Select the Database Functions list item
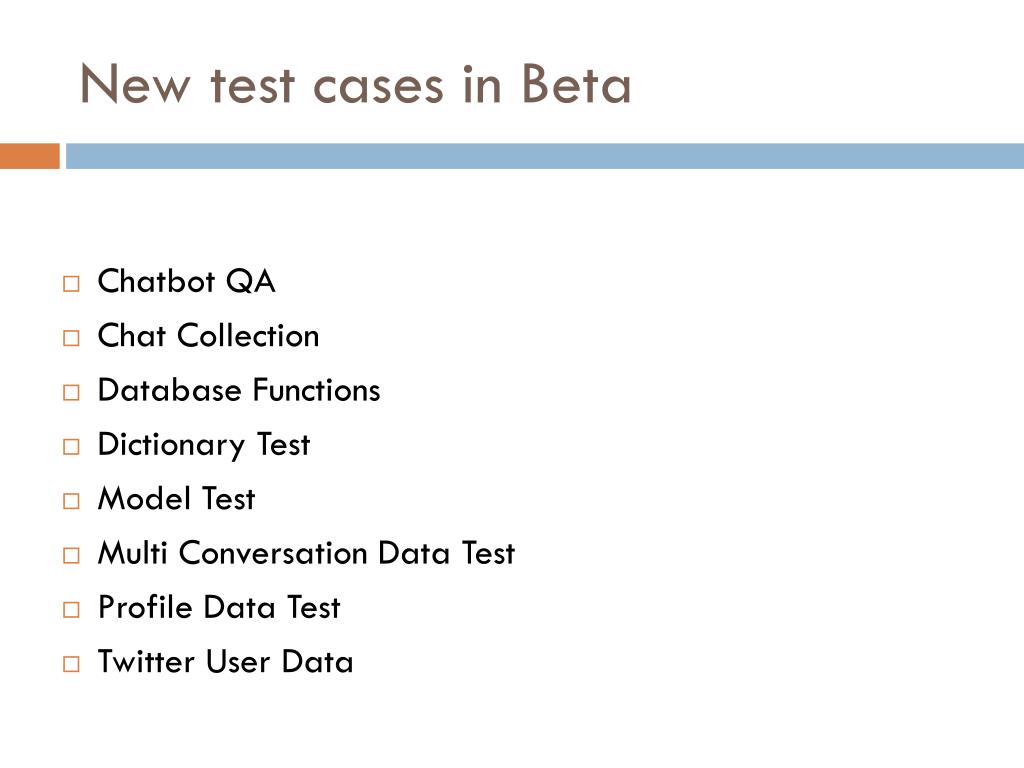 pyautogui.click(x=239, y=390)
